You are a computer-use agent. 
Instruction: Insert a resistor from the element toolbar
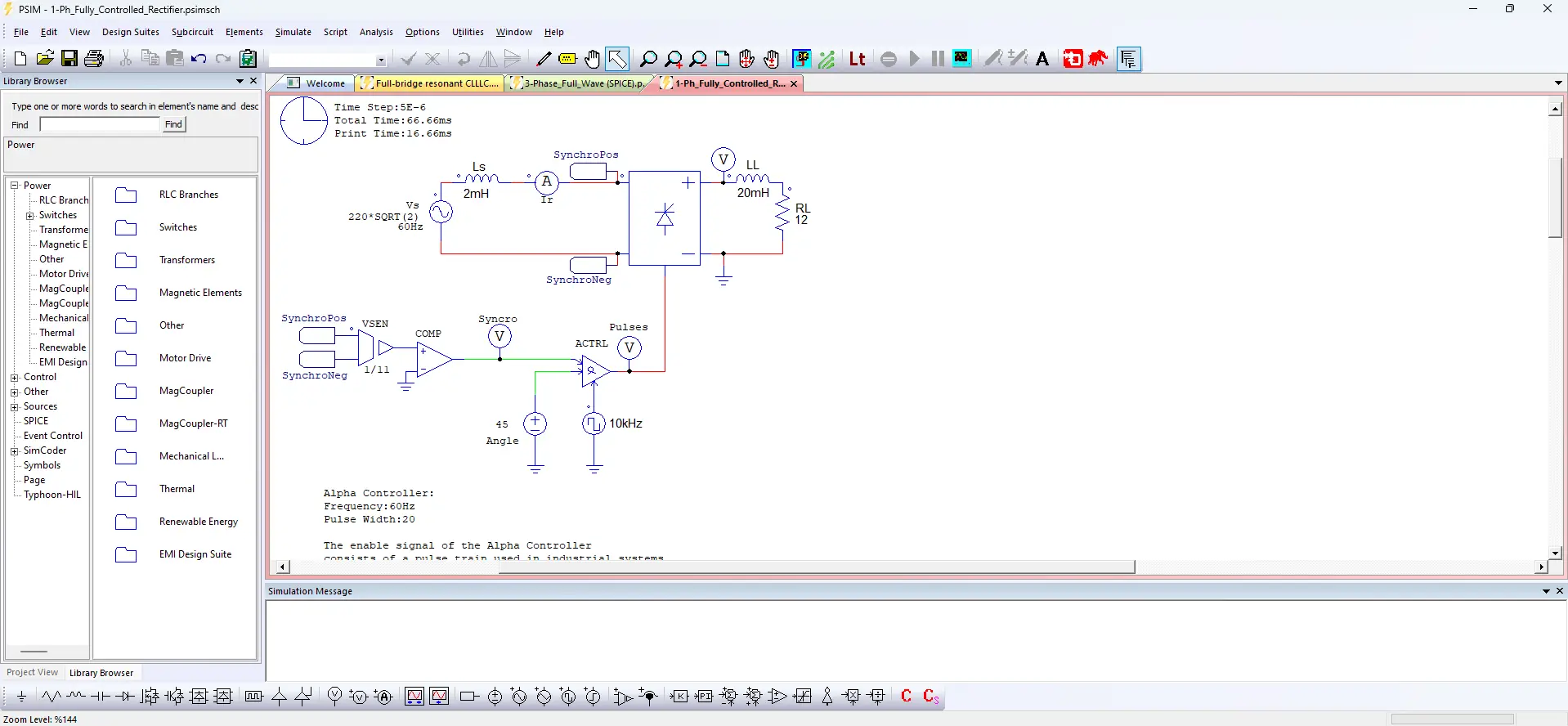(x=51, y=697)
